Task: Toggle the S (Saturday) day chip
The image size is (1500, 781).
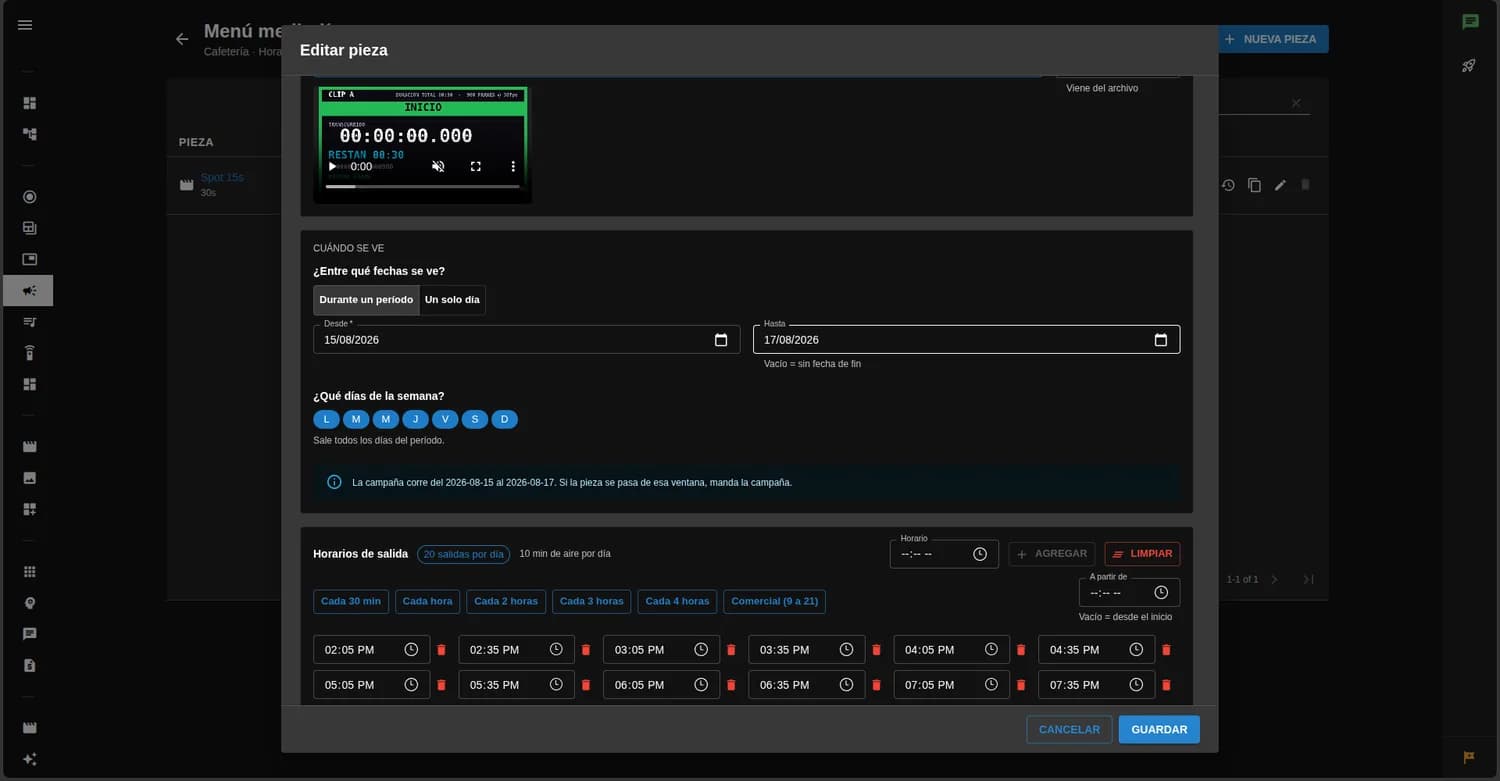Action: (475, 419)
